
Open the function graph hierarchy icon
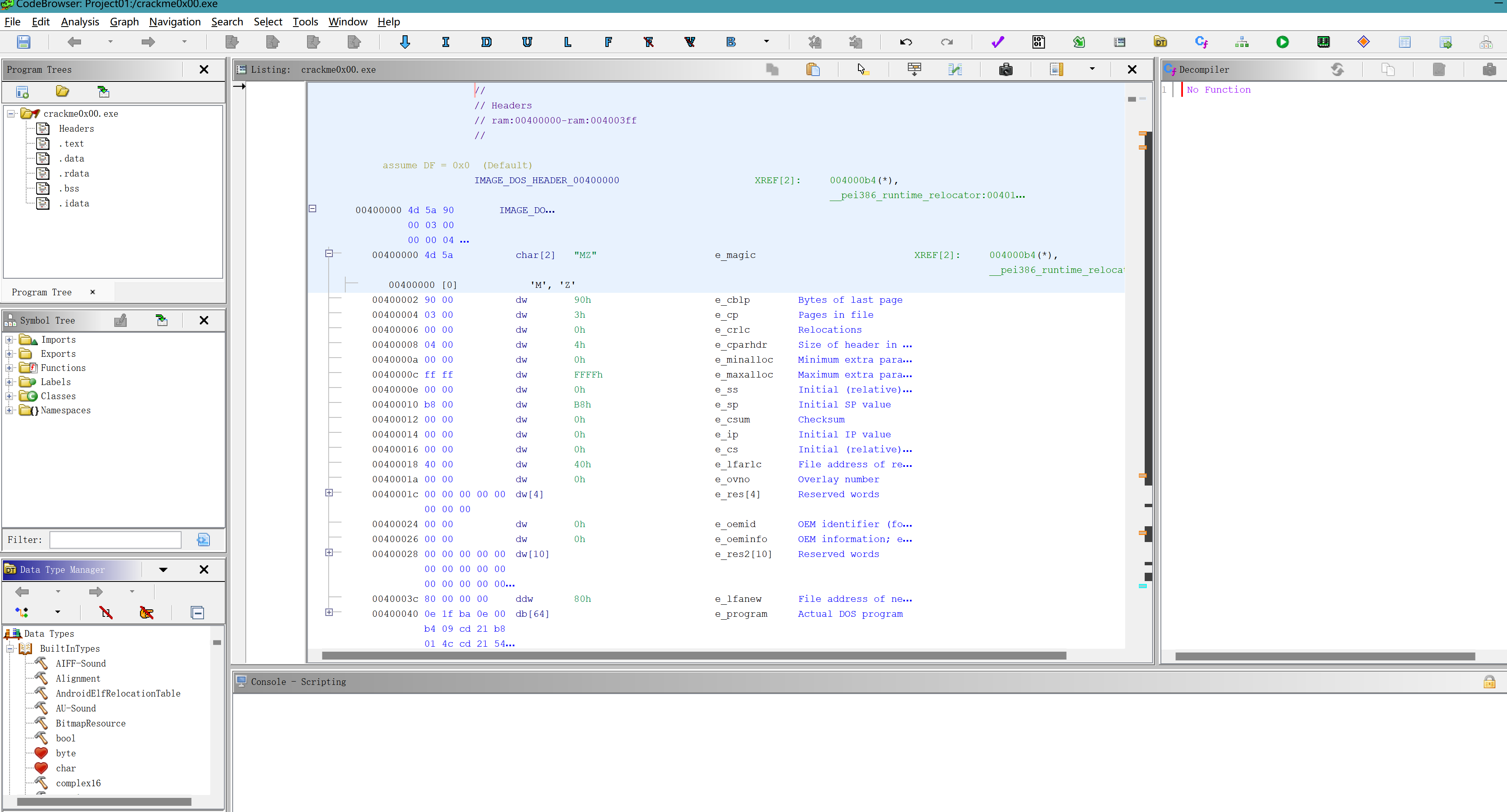pos(1242,42)
